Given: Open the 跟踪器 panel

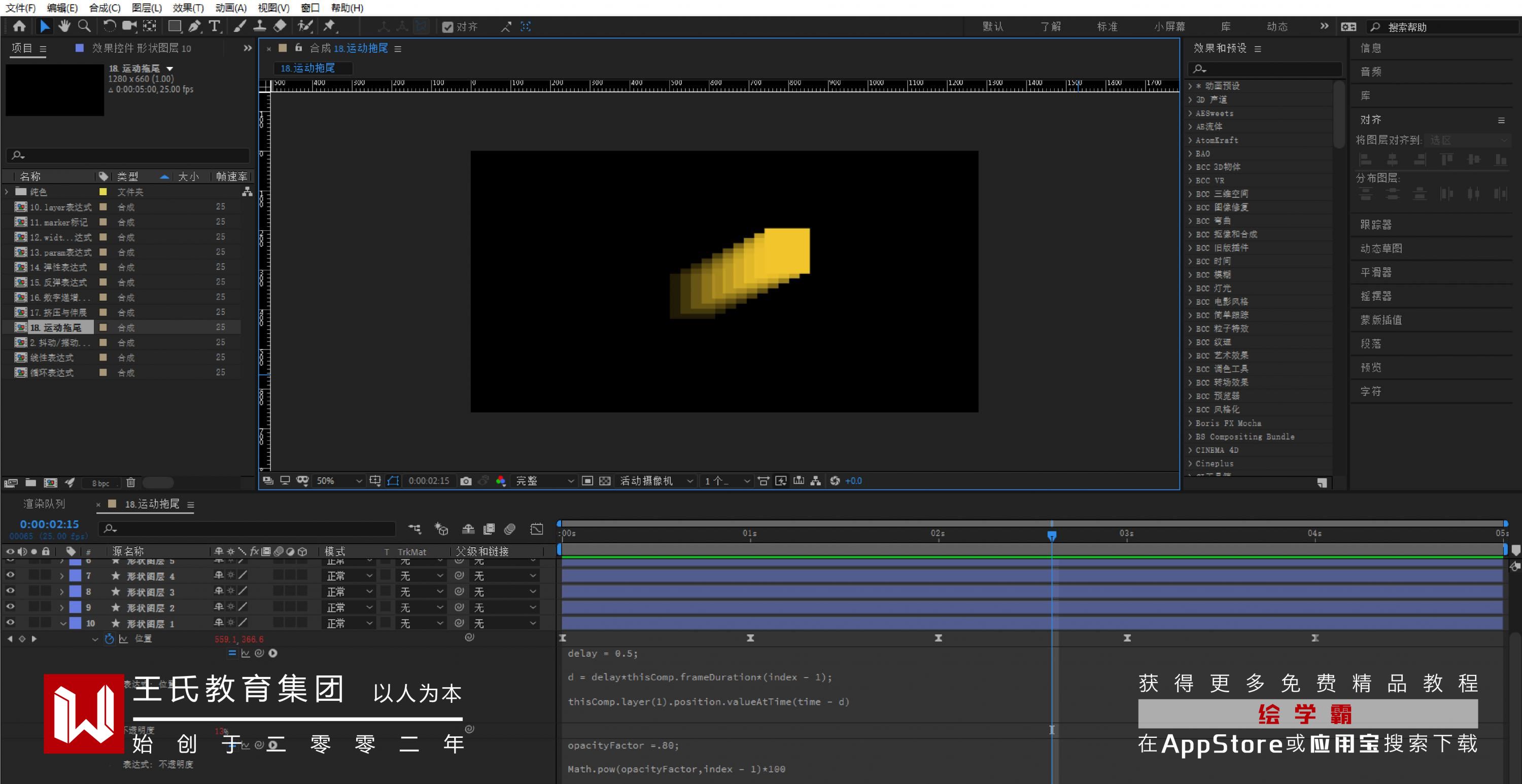Looking at the screenshot, I should (1375, 225).
